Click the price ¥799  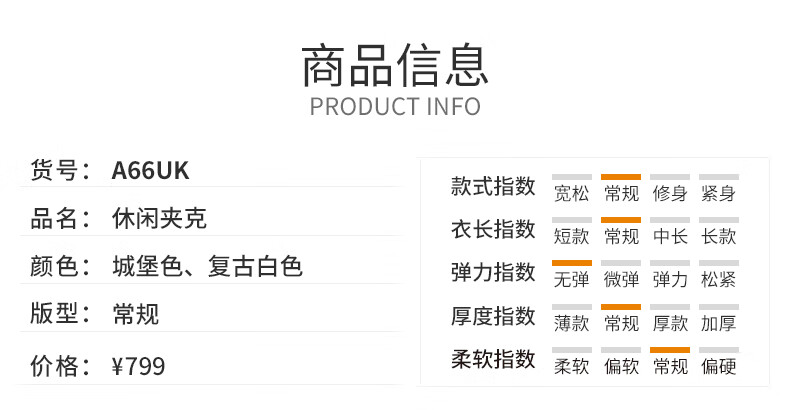pyautogui.click(x=138, y=367)
